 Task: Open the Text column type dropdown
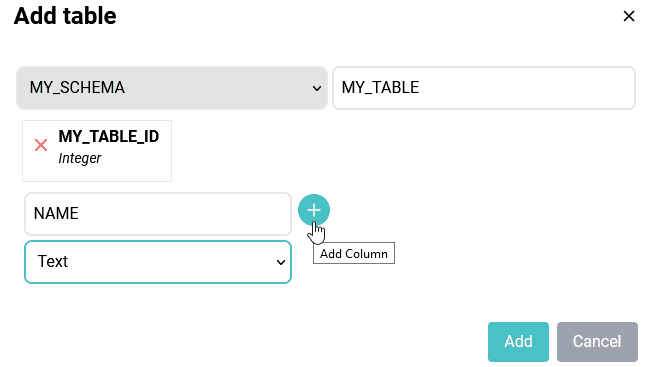(158, 262)
